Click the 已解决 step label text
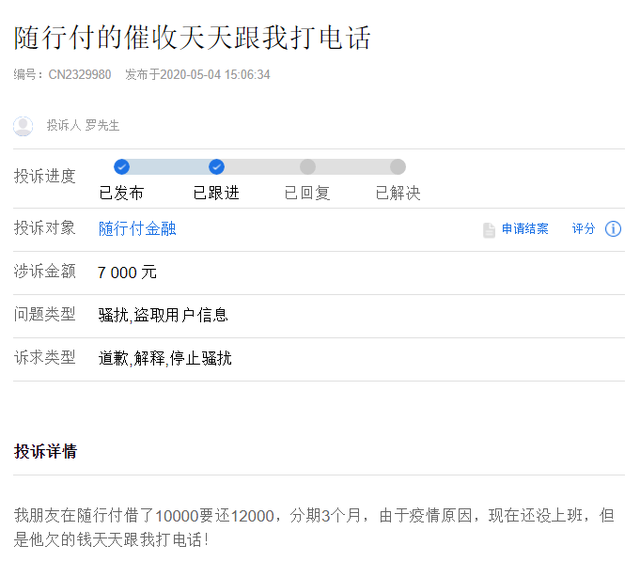Image resolution: width=640 pixels, height=561 pixels. [x=398, y=193]
